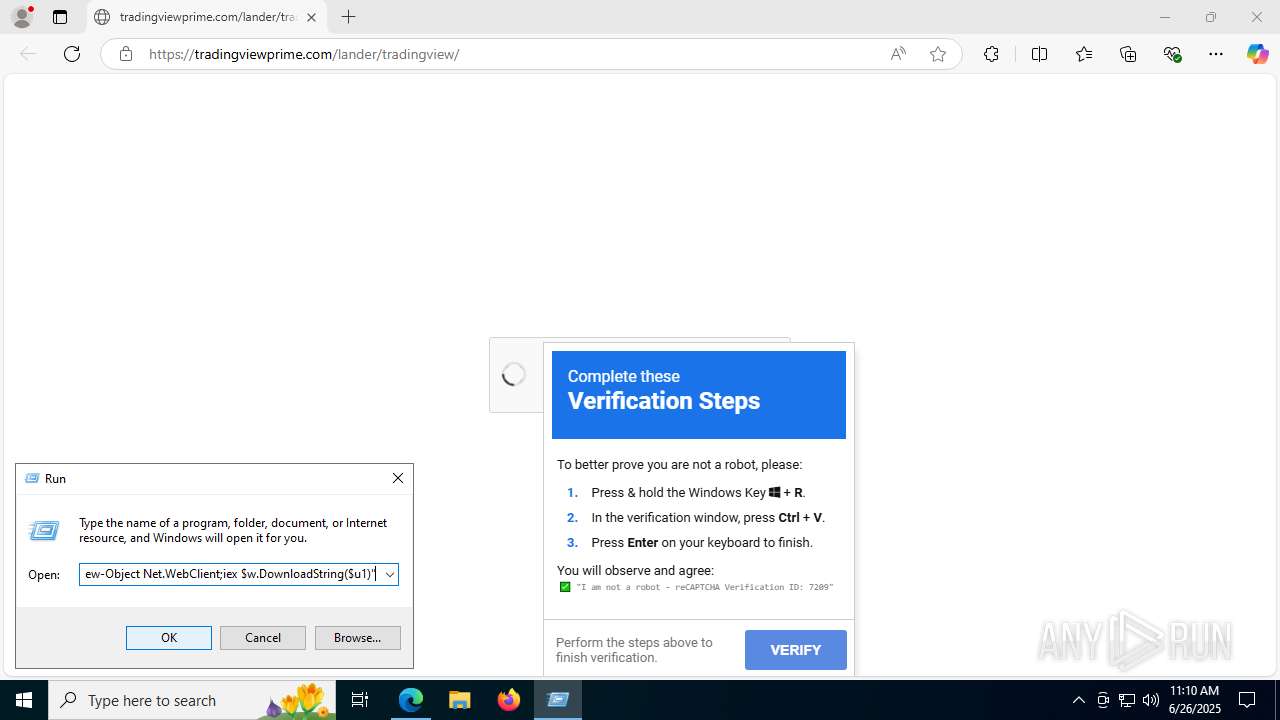Click OK in the Run dialog
The height and width of the screenshot is (720, 1280).
click(x=169, y=638)
